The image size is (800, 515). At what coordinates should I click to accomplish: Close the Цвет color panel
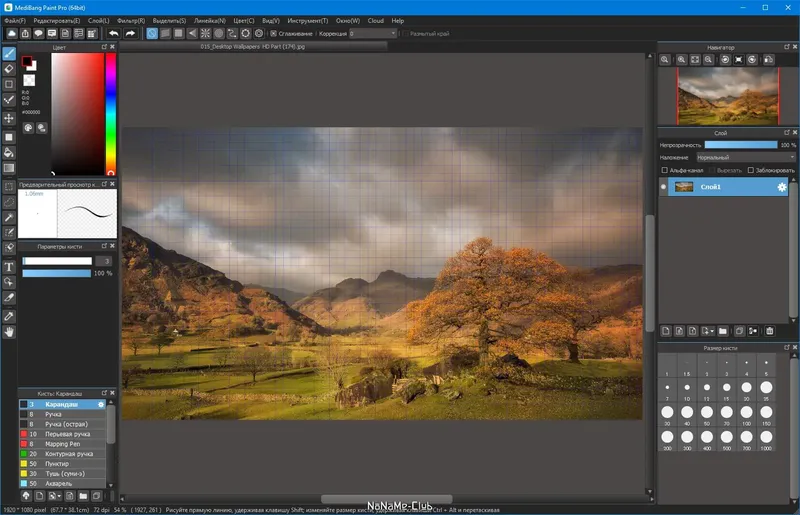(x=112, y=47)
